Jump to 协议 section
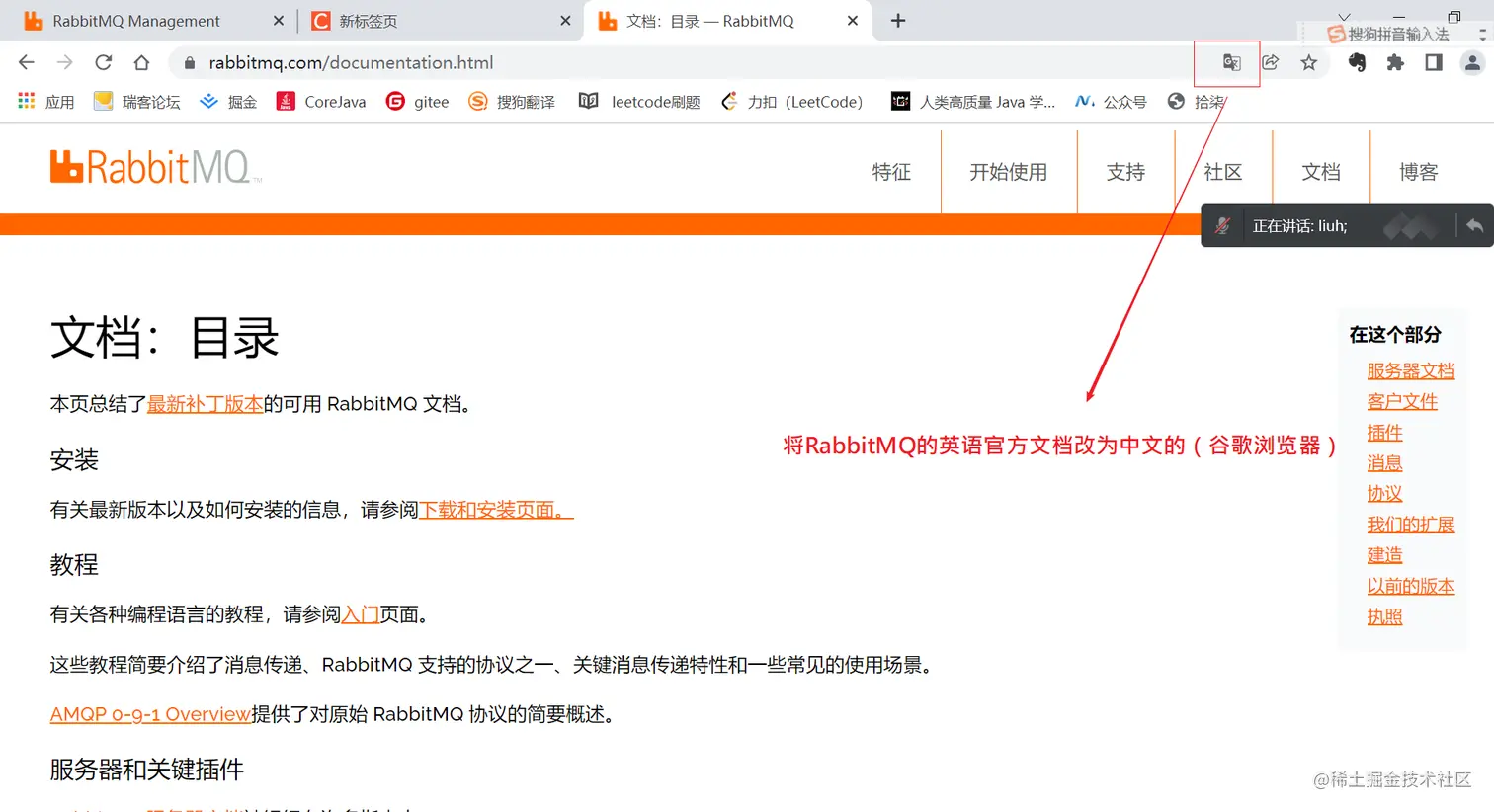Image resolution: width=1494 pixels, height=812 pixels. coord(1384,494)
